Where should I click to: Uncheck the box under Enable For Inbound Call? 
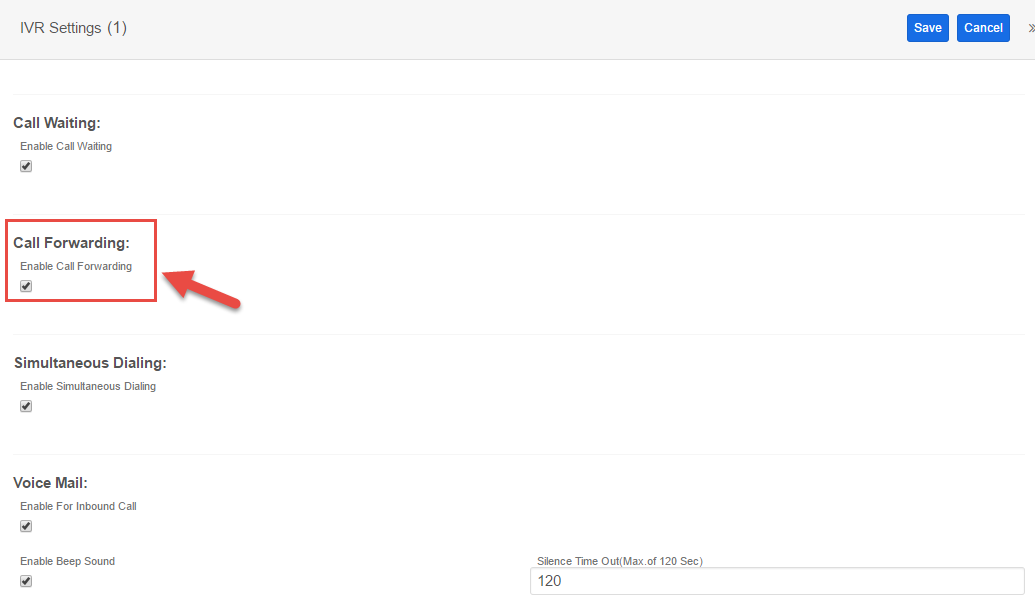coord(26,527)
